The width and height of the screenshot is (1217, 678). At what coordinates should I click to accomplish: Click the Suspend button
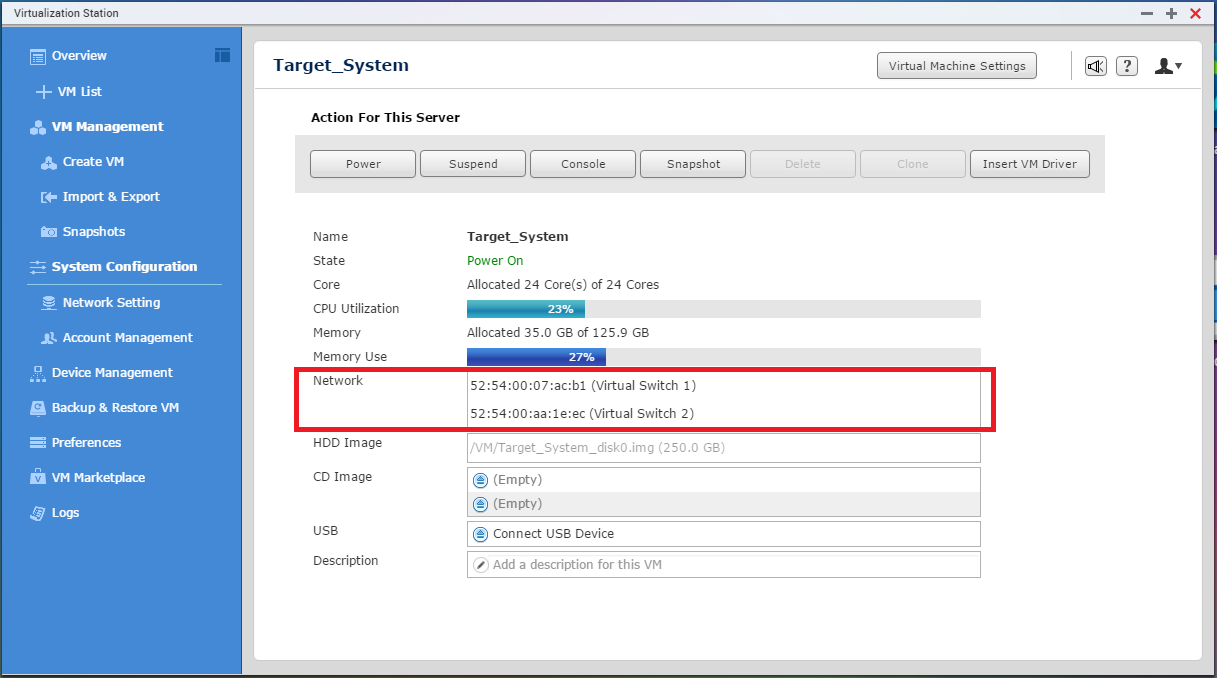(x=473, y=164)
